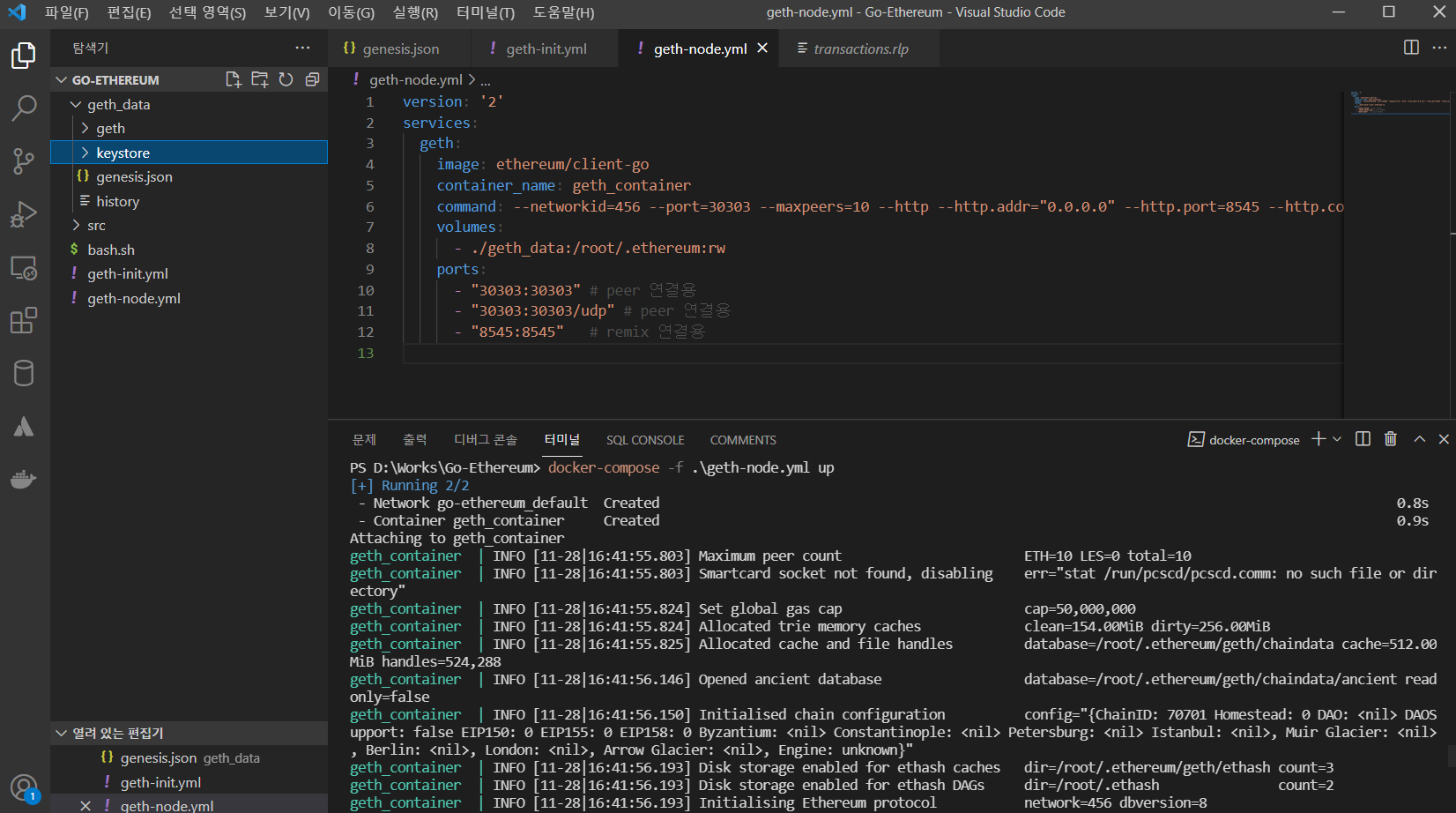
Task: Open the Source Control view
Action: [24, 161]
